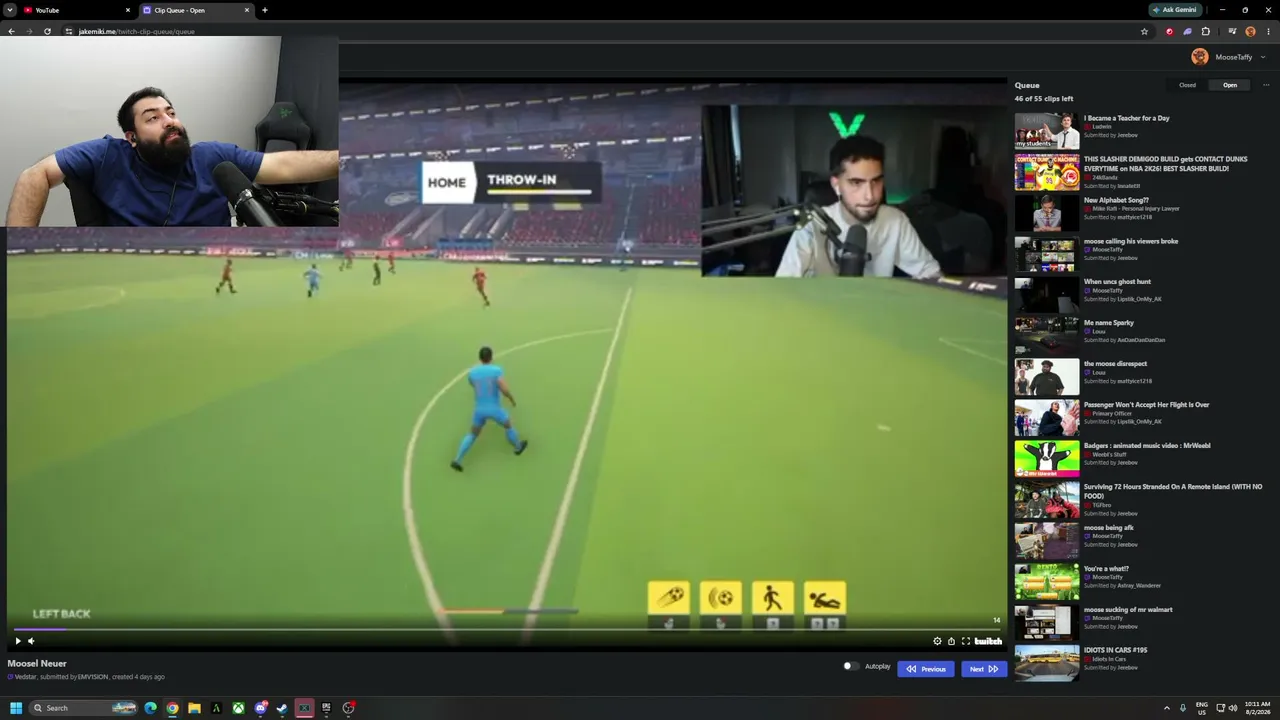Mute the clip volume
Screen dimensions: 1280x720
(31, 641)
